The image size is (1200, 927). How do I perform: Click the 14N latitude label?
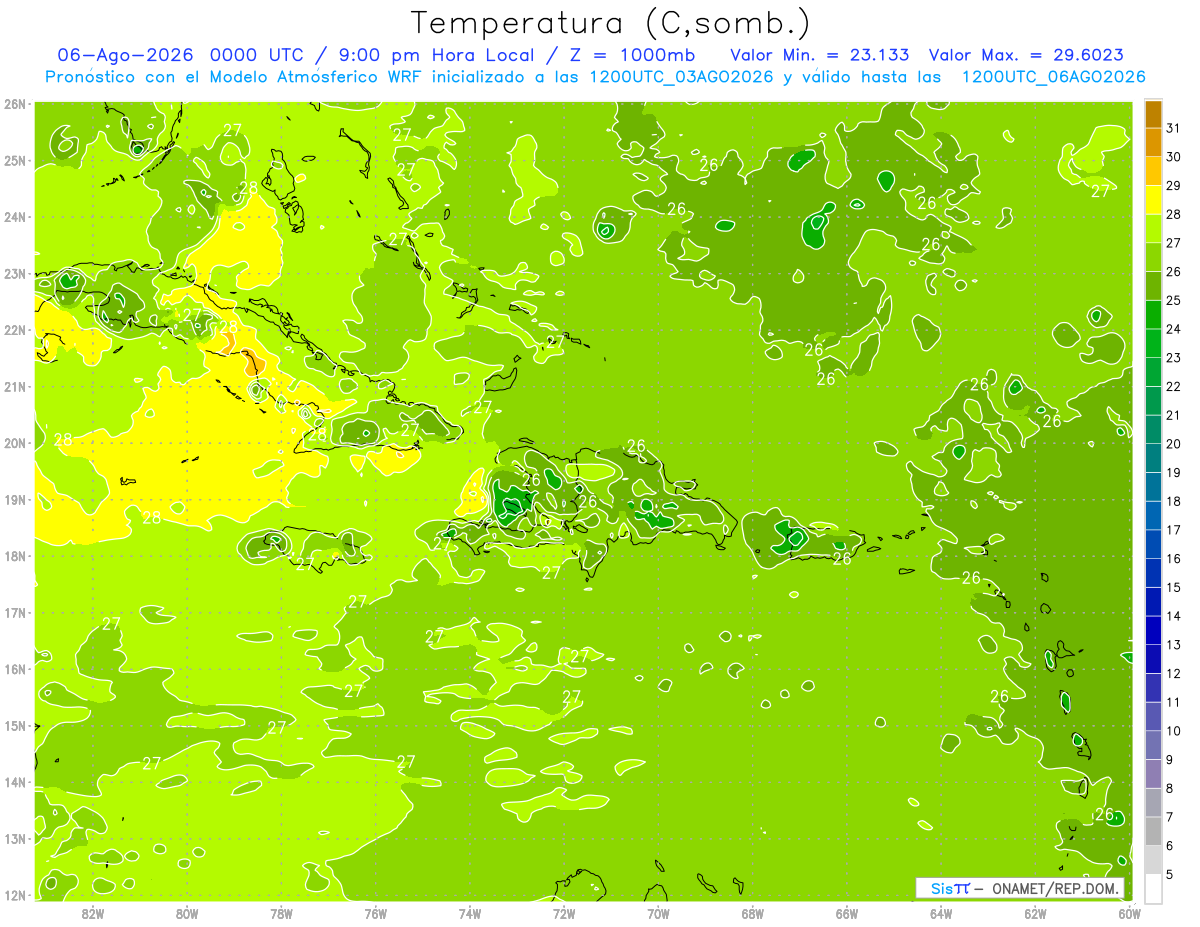click(x=16, y=782)
